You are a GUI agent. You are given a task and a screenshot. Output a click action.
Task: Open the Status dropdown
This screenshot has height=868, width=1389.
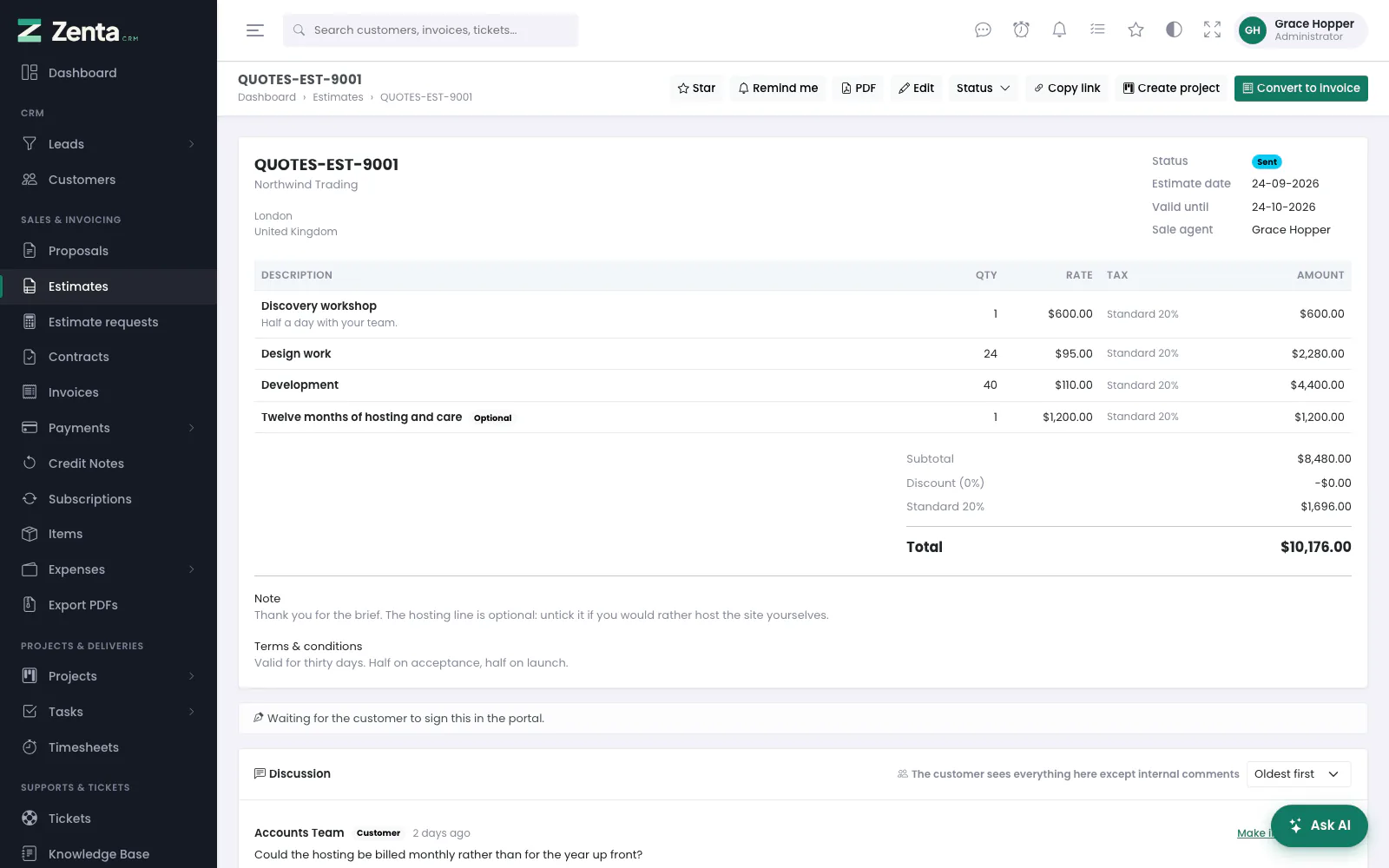click(x=983, y=89)
